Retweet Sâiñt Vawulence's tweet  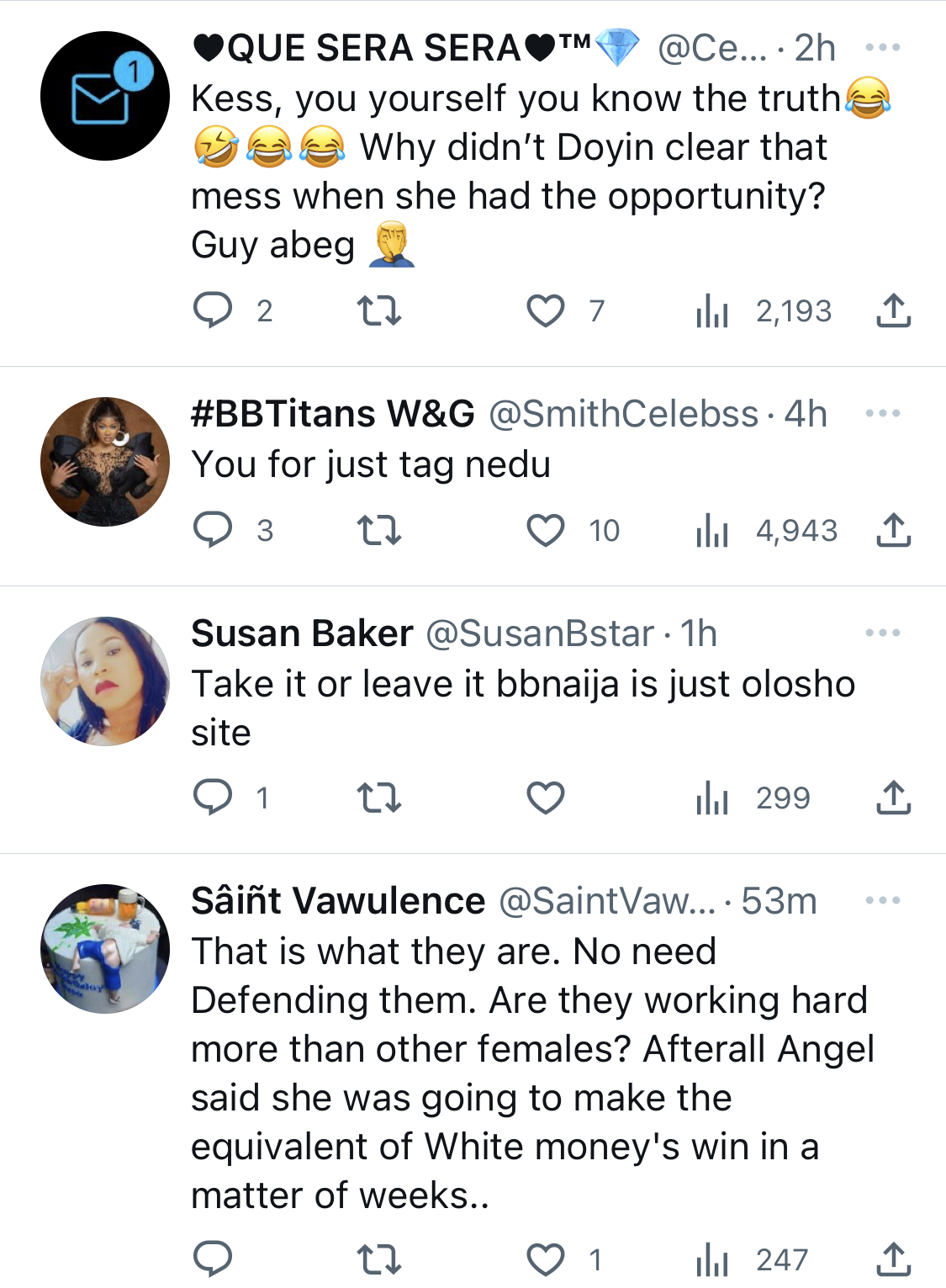tap(379, 1259)
